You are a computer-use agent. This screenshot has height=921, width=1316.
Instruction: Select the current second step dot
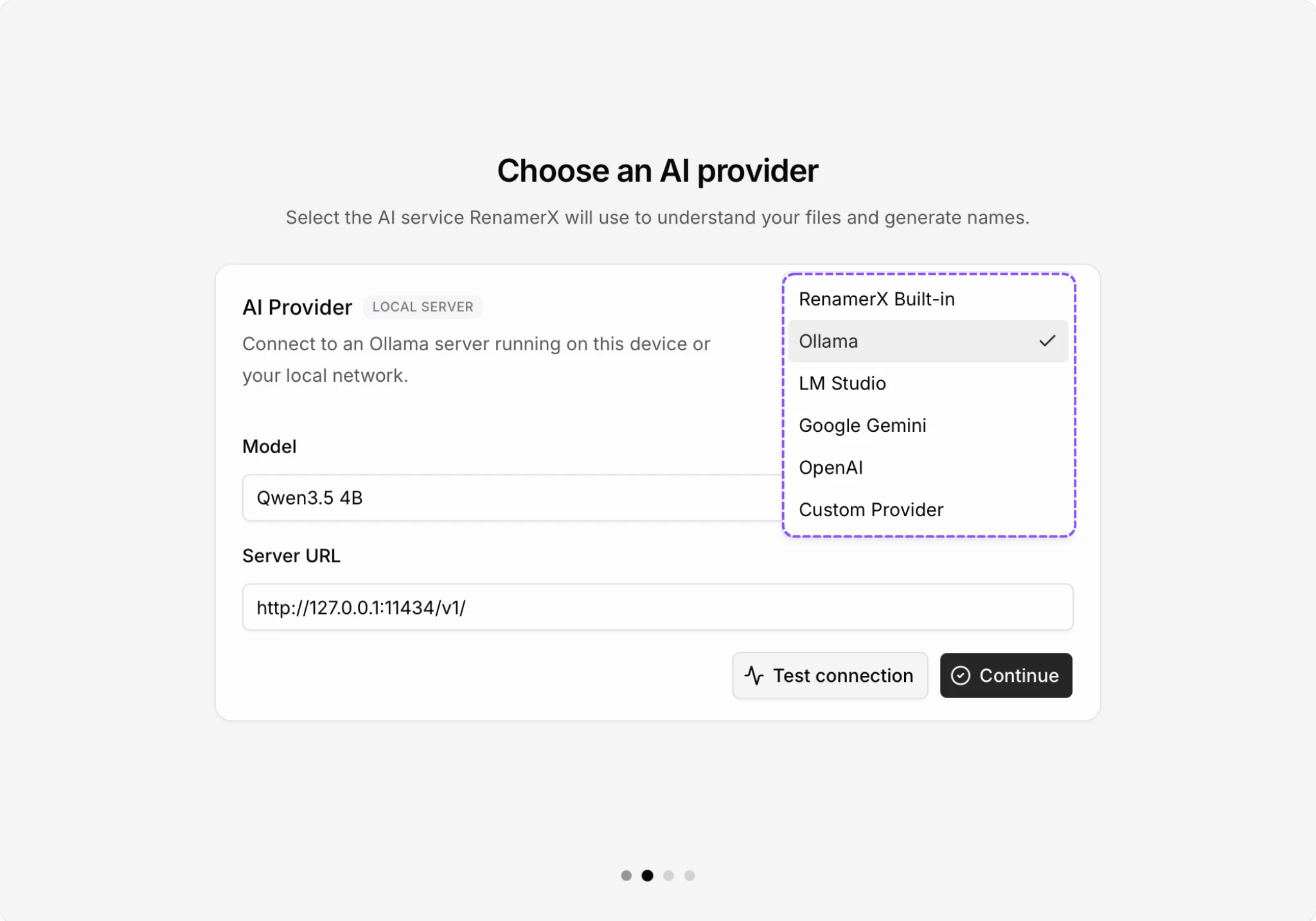pos(647,875)
